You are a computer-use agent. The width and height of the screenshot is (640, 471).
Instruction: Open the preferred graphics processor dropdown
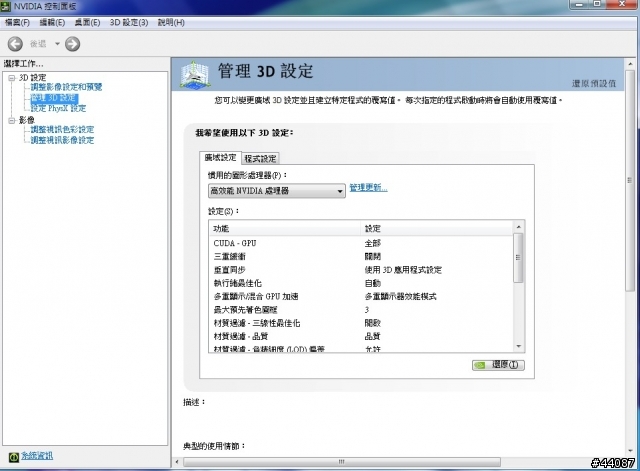click(x=277, y=191)
